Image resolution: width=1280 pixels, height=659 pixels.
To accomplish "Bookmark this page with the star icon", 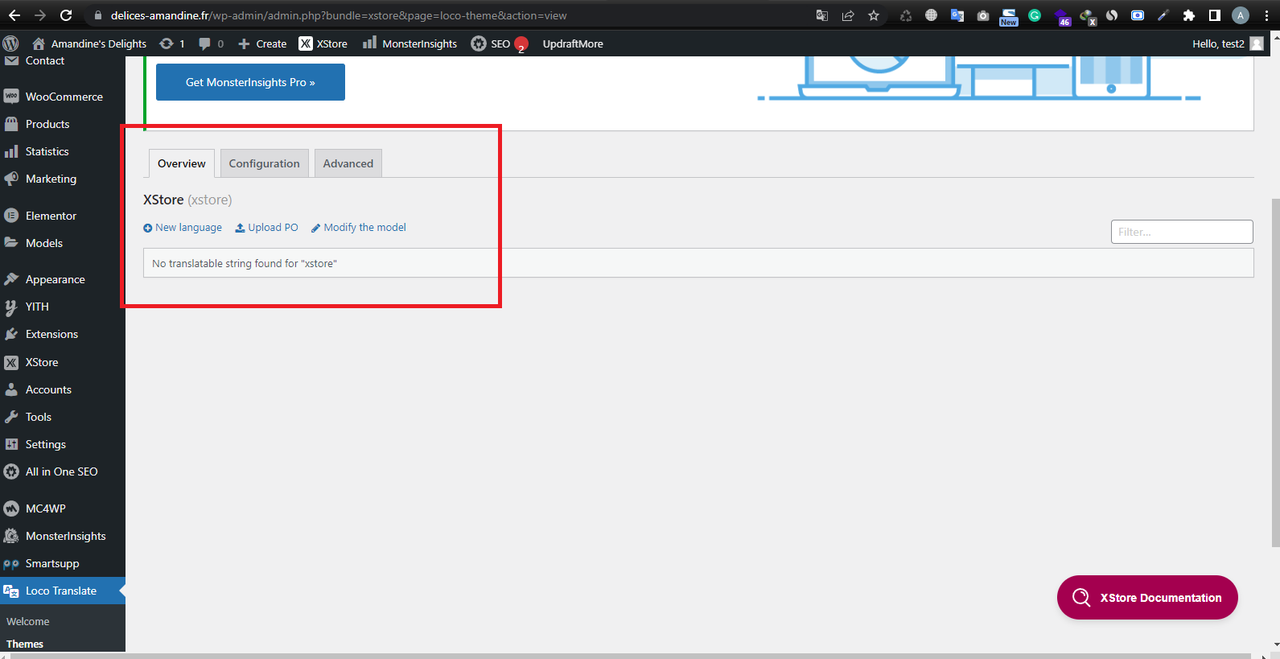I will click(x=874, y=15).
